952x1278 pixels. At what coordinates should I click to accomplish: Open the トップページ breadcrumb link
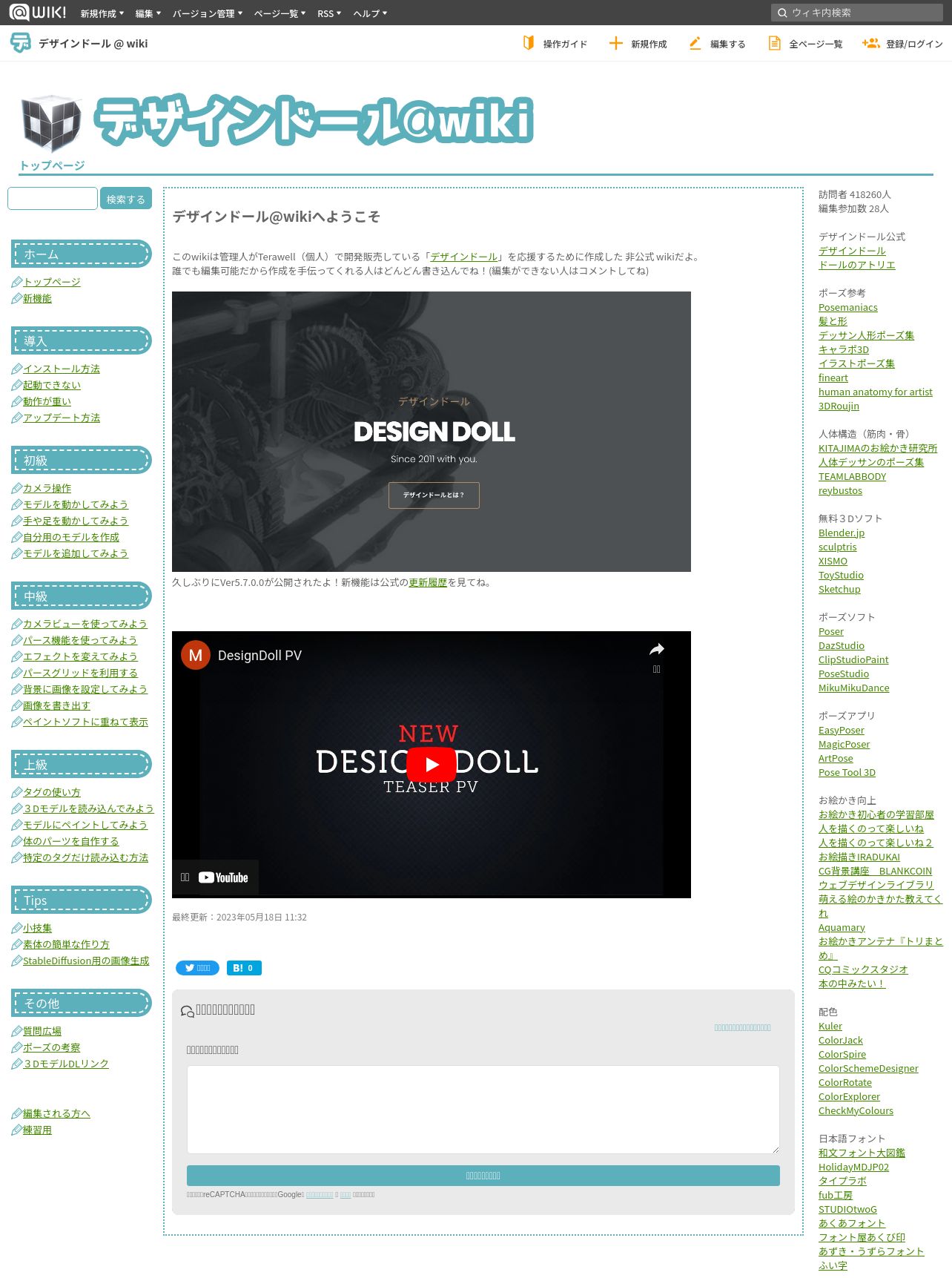pyautogui.click(x=52, y=165)
